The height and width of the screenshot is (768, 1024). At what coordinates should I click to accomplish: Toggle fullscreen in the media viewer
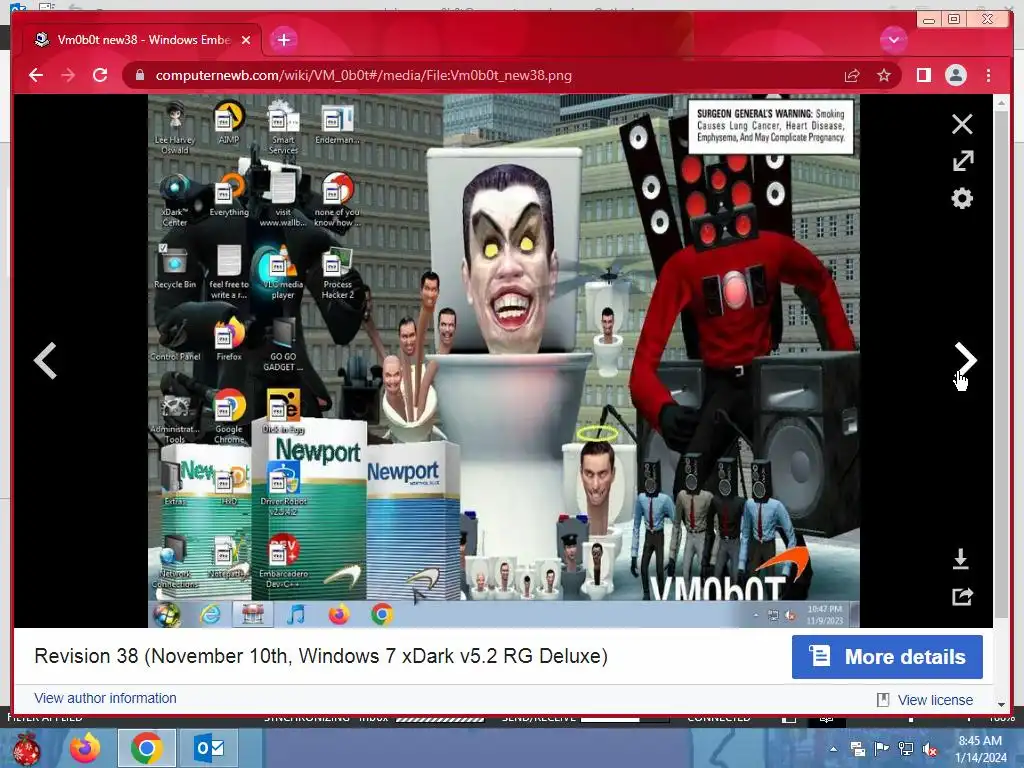pos(963,161)
